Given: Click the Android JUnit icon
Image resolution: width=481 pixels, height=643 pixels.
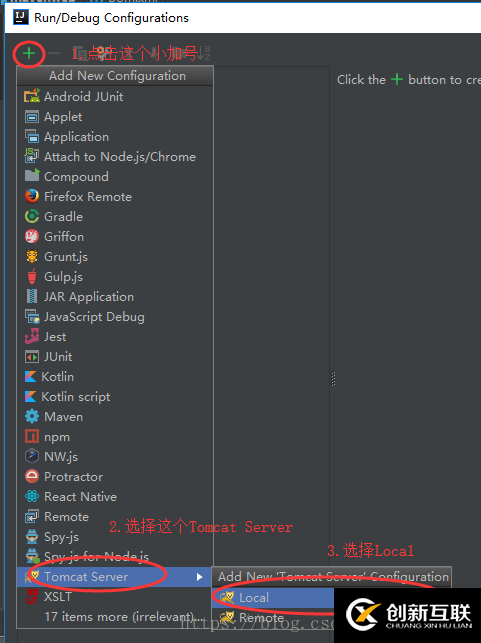Looking at the screenshot, I should pos(32,96).
